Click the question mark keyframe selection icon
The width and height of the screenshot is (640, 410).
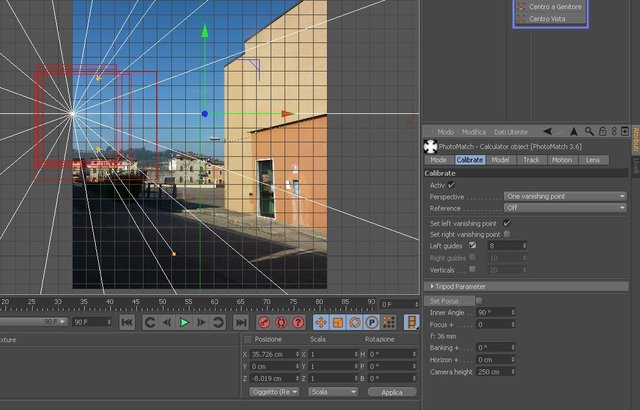pyautogui.click(x=298, y=322)
